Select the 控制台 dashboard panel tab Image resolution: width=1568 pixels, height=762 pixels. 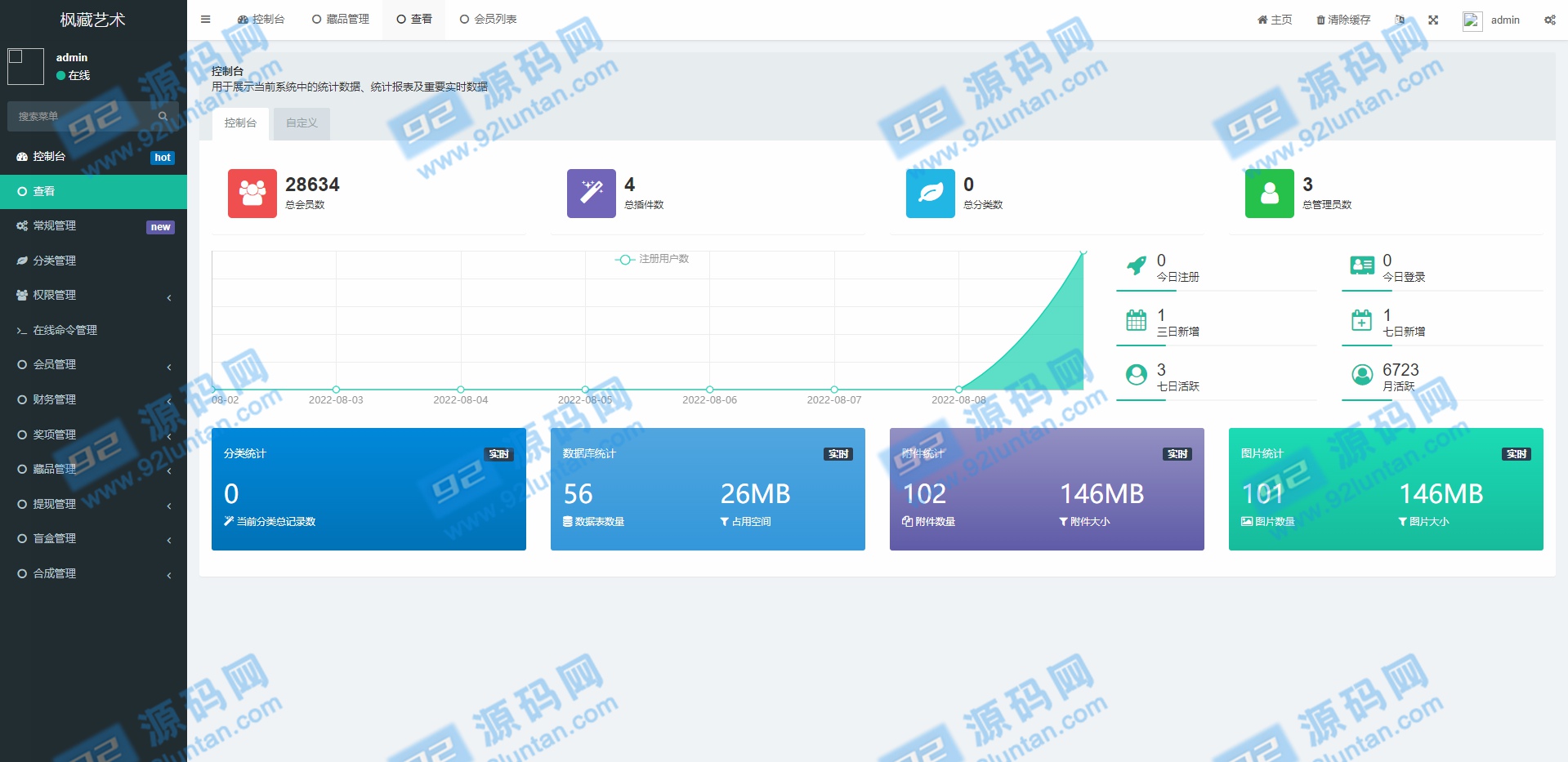pyautogui.click(x=240, y=123)
